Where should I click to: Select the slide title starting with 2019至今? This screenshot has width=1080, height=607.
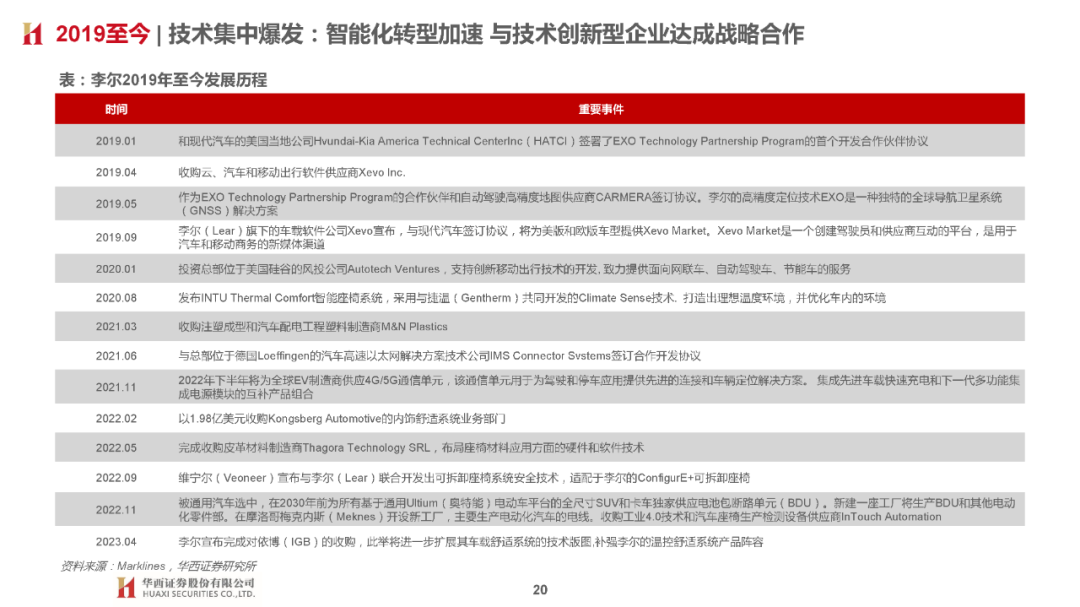coord(430,34)
